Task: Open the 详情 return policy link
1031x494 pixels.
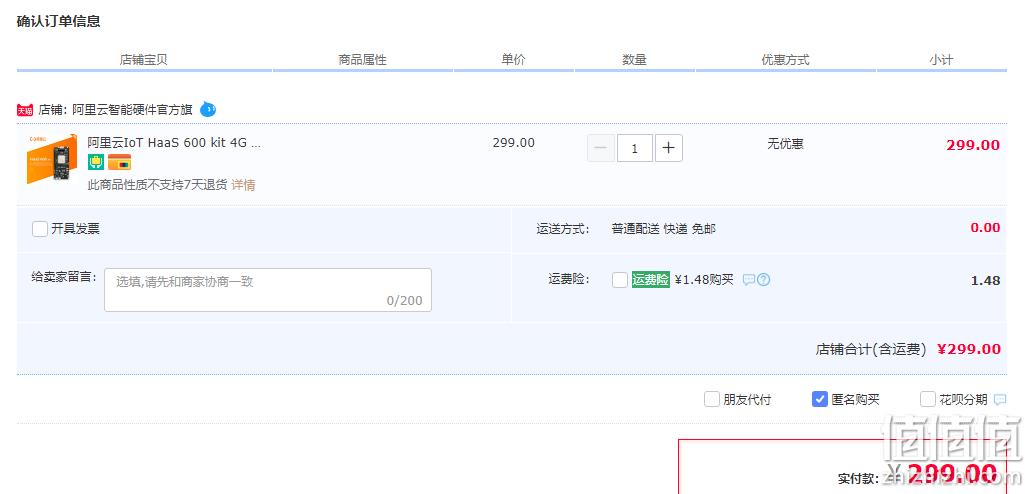Action: pyautogui.click(x=243, y=185)
